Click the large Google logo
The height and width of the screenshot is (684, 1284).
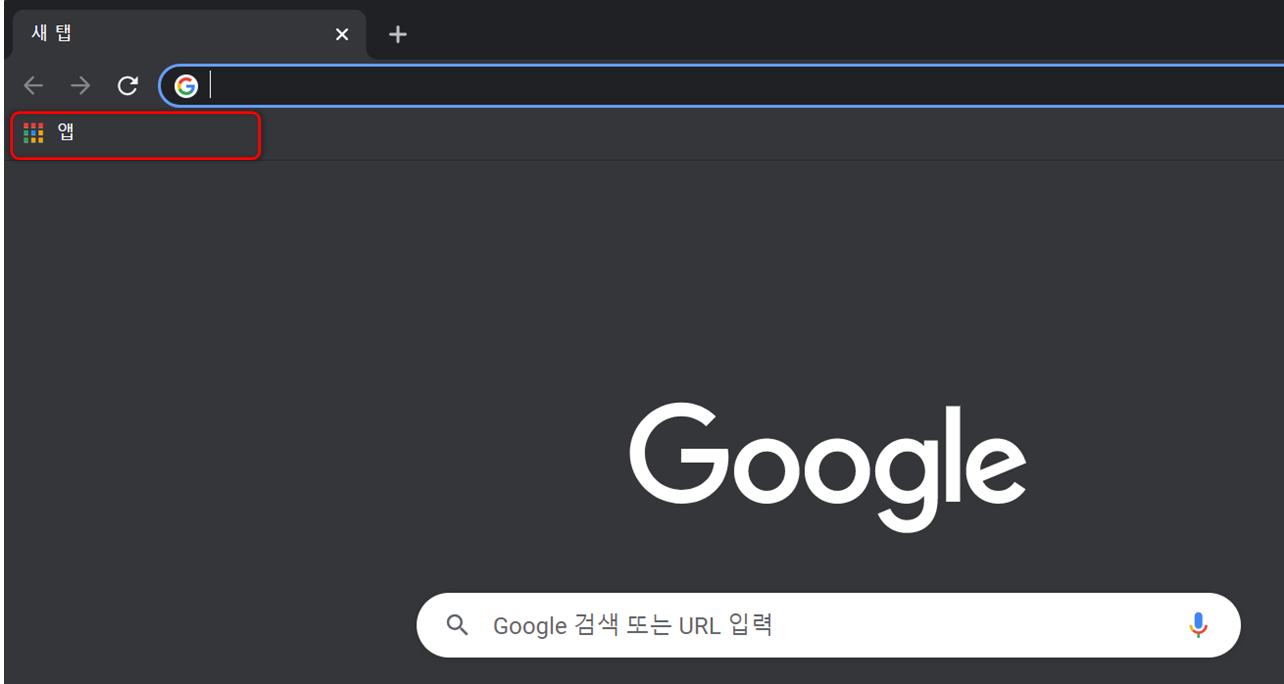click(828, 466)
